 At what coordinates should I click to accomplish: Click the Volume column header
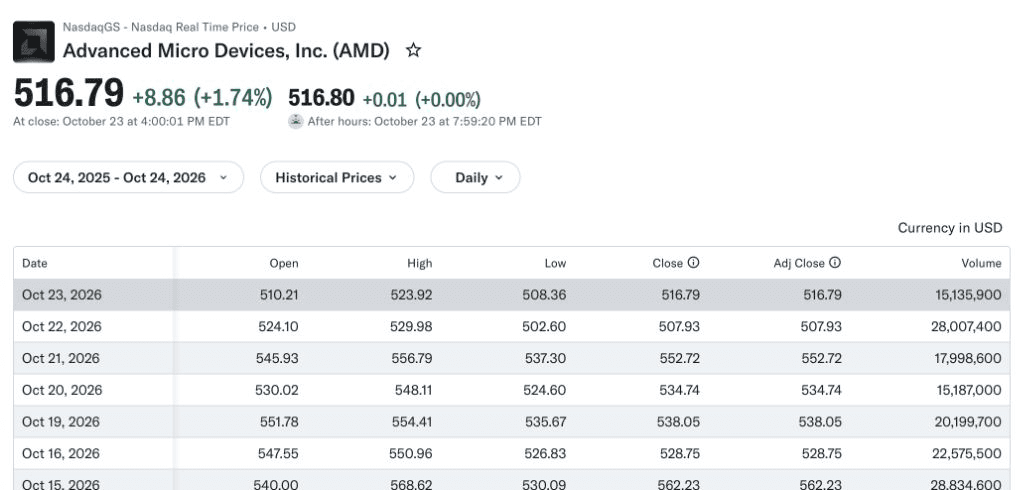pos(982,264)
